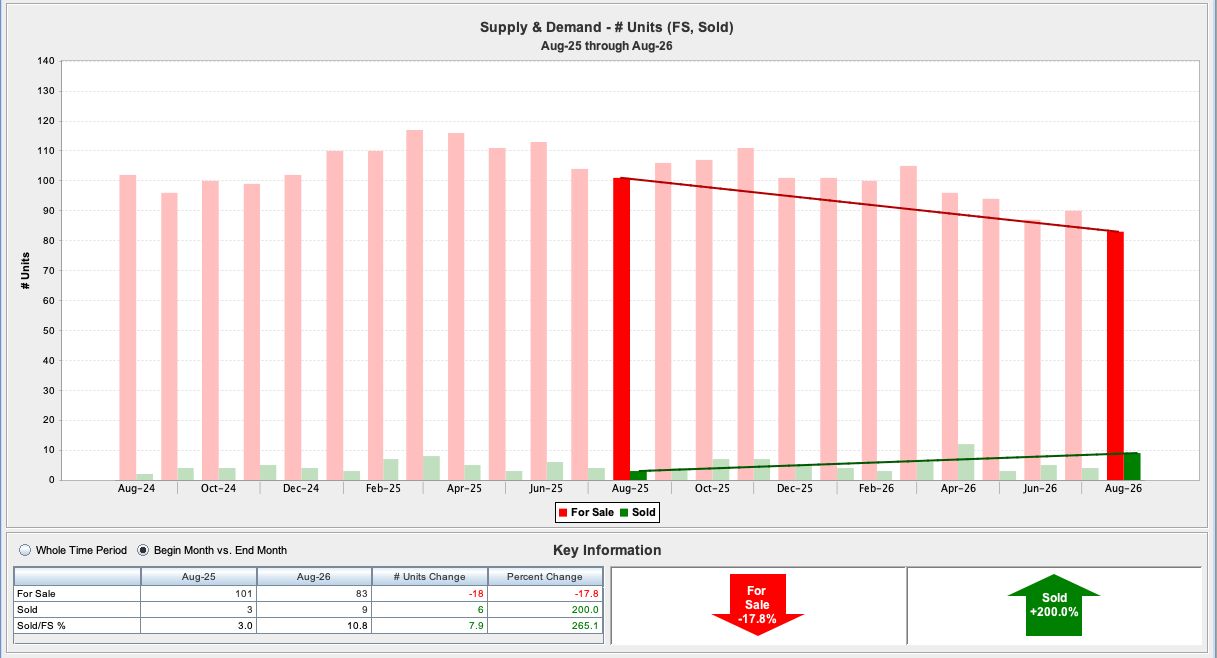
Task: Click the Feb-25 x-axis label
Action: (x=383, y=489)
